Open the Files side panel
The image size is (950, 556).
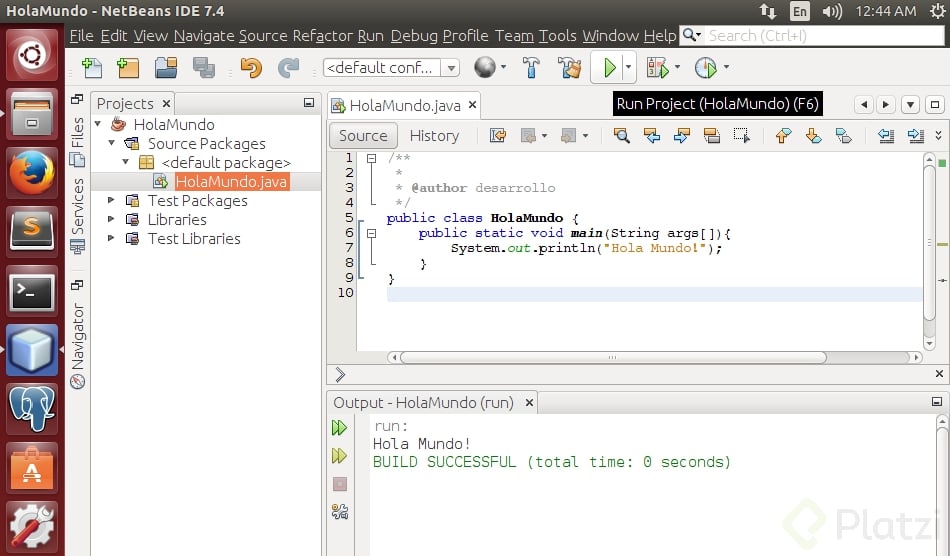pos(78,141)
